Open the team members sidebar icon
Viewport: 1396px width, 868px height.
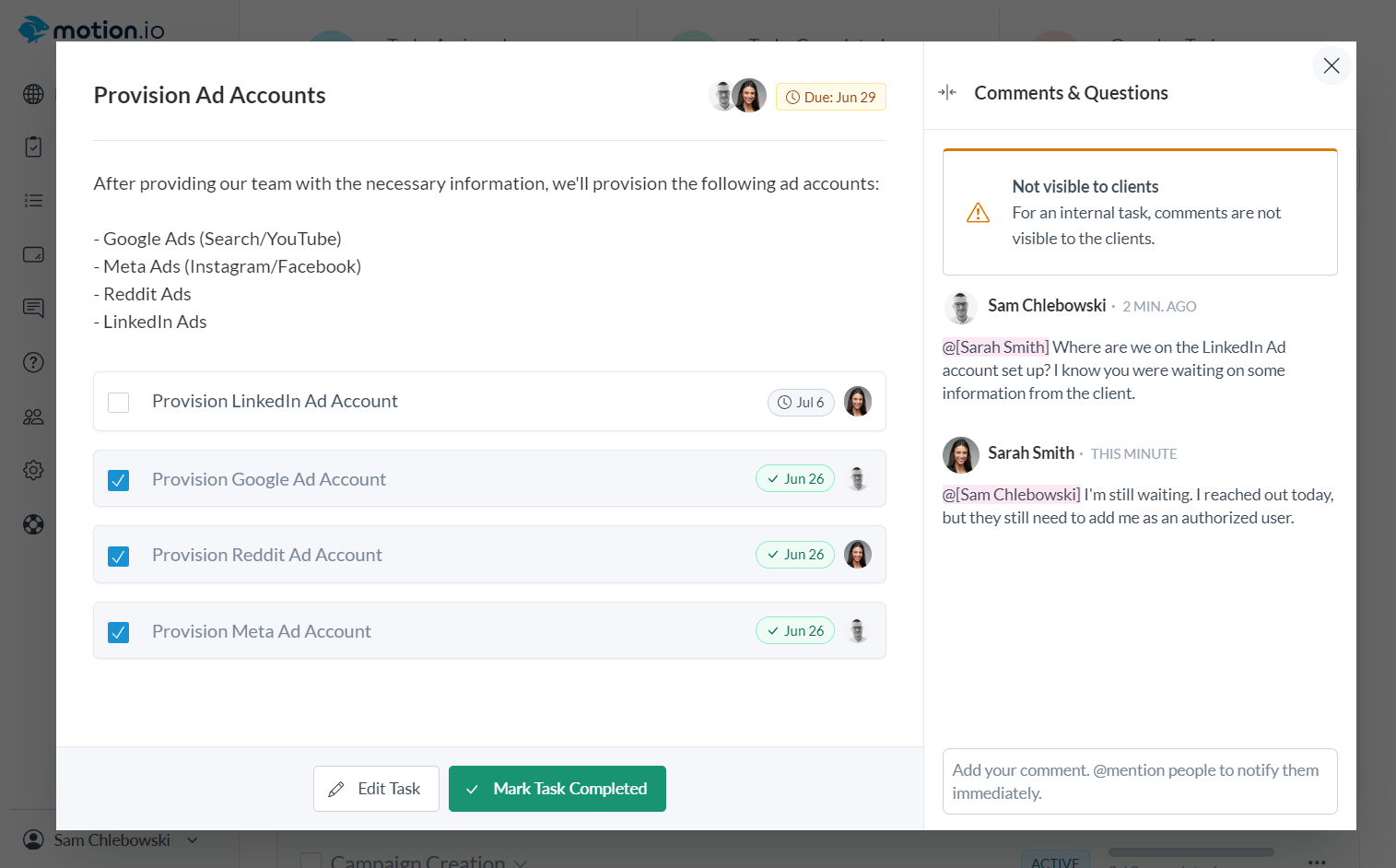[33, 416]
